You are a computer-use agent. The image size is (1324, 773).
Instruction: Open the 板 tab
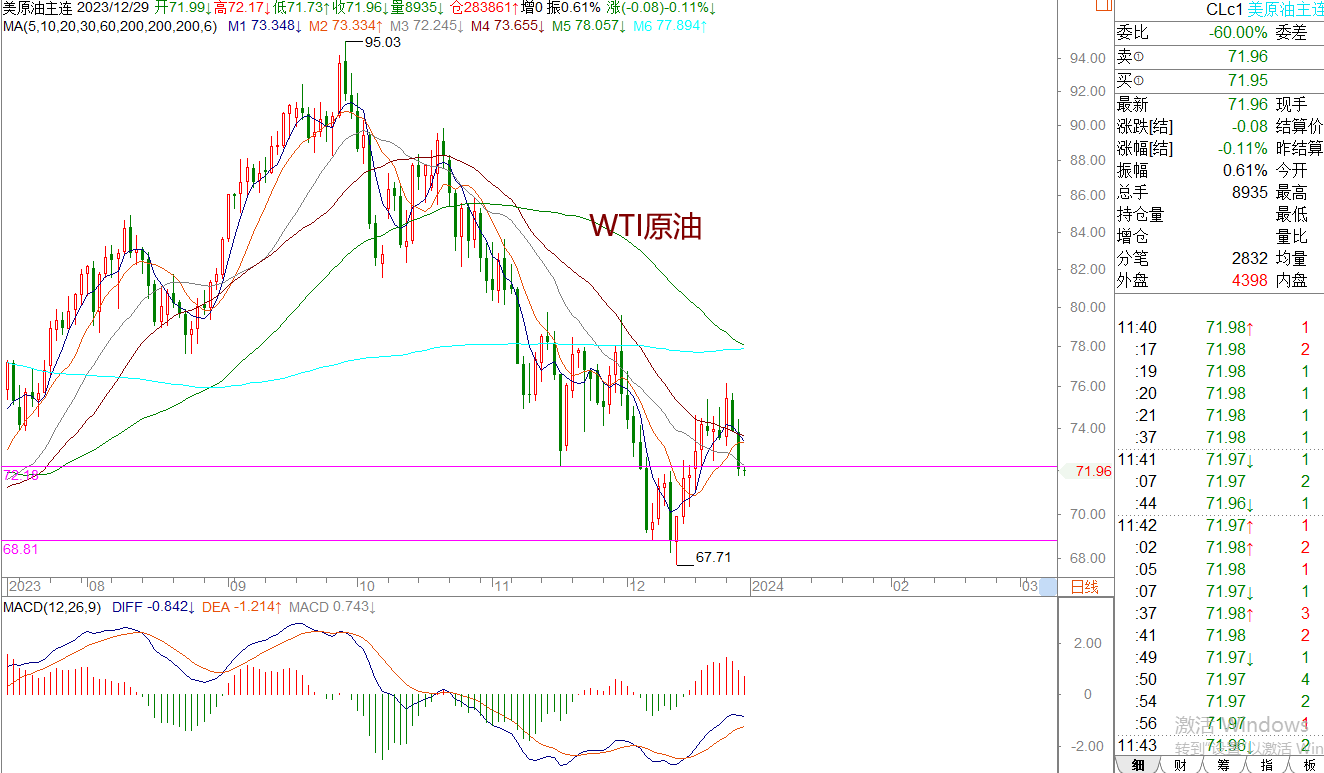coord(1309,765)
